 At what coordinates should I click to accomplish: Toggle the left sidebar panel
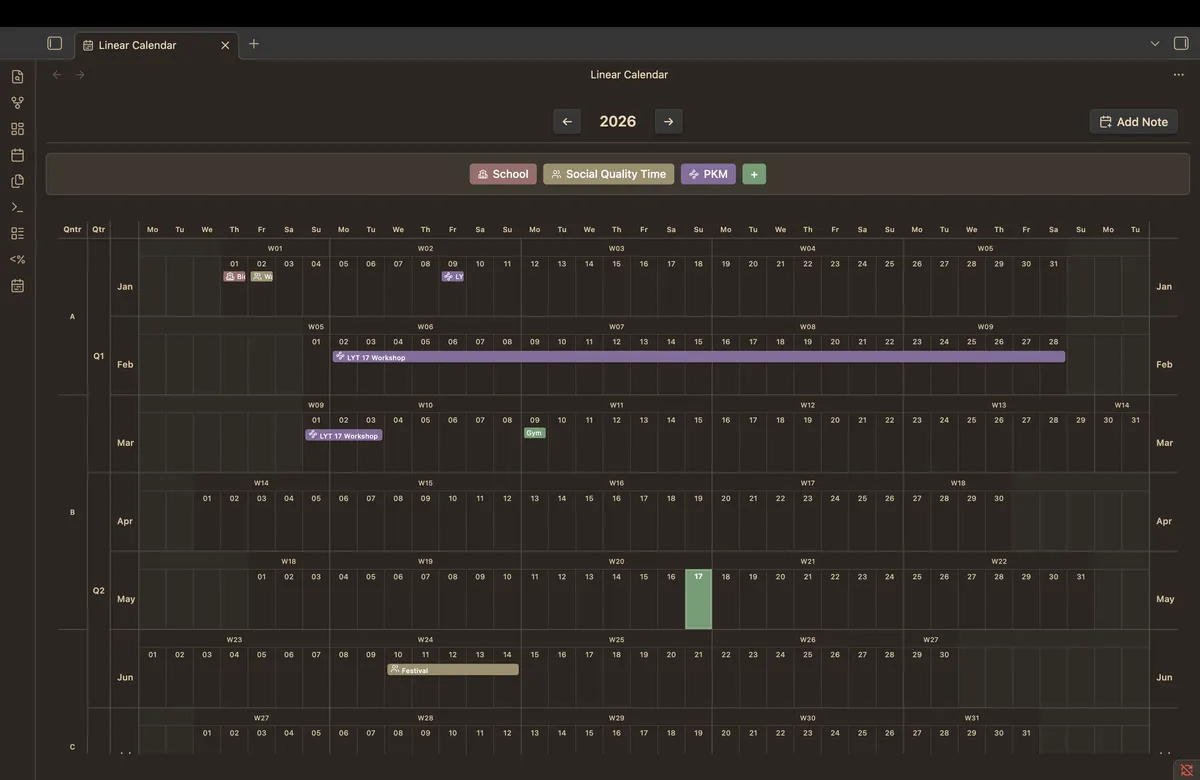55,44
